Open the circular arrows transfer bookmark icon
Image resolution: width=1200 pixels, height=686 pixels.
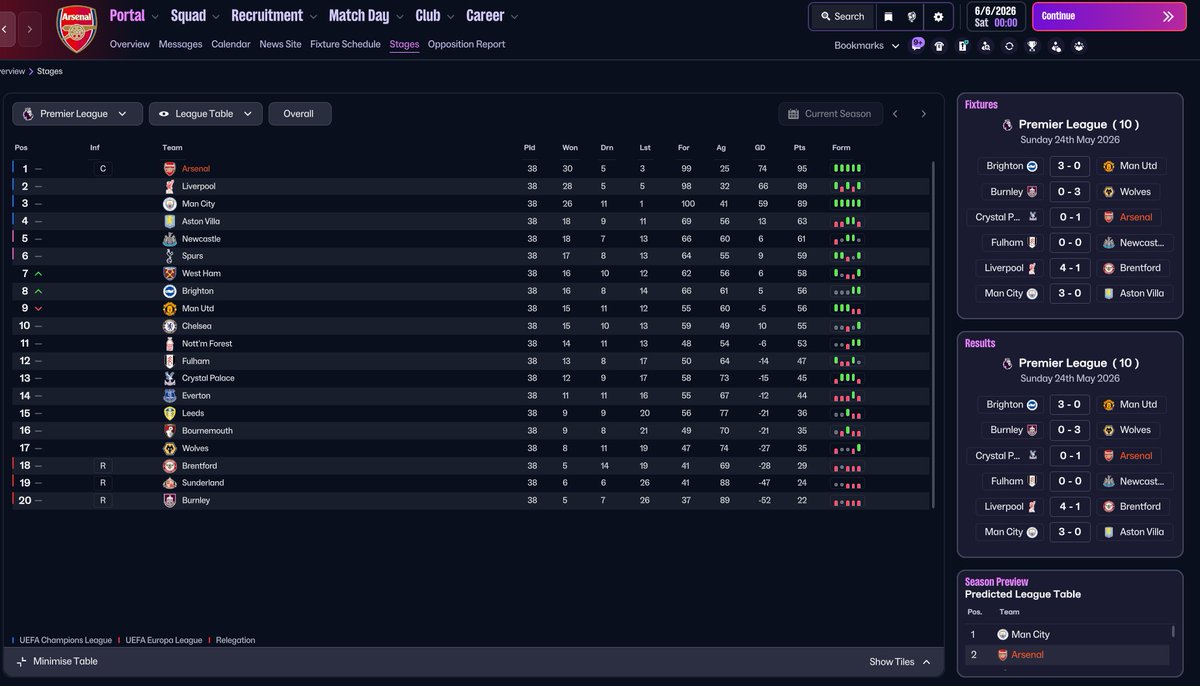coord(1009,46)
